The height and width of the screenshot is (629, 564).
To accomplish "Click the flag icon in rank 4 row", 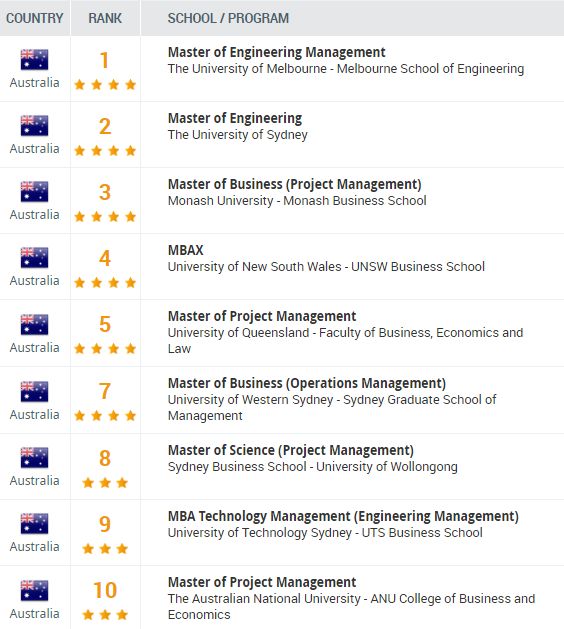I will (34, 258).
